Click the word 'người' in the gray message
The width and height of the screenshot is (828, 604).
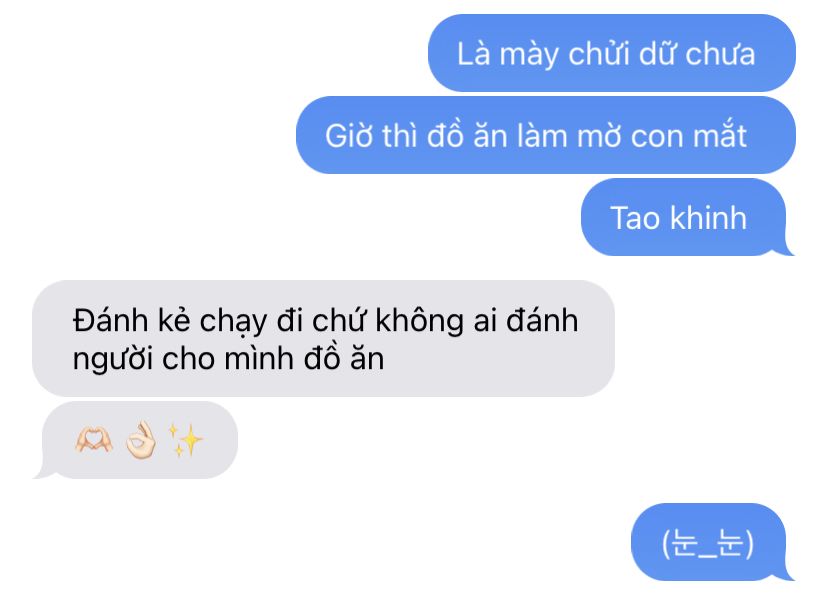click(113, 360)
